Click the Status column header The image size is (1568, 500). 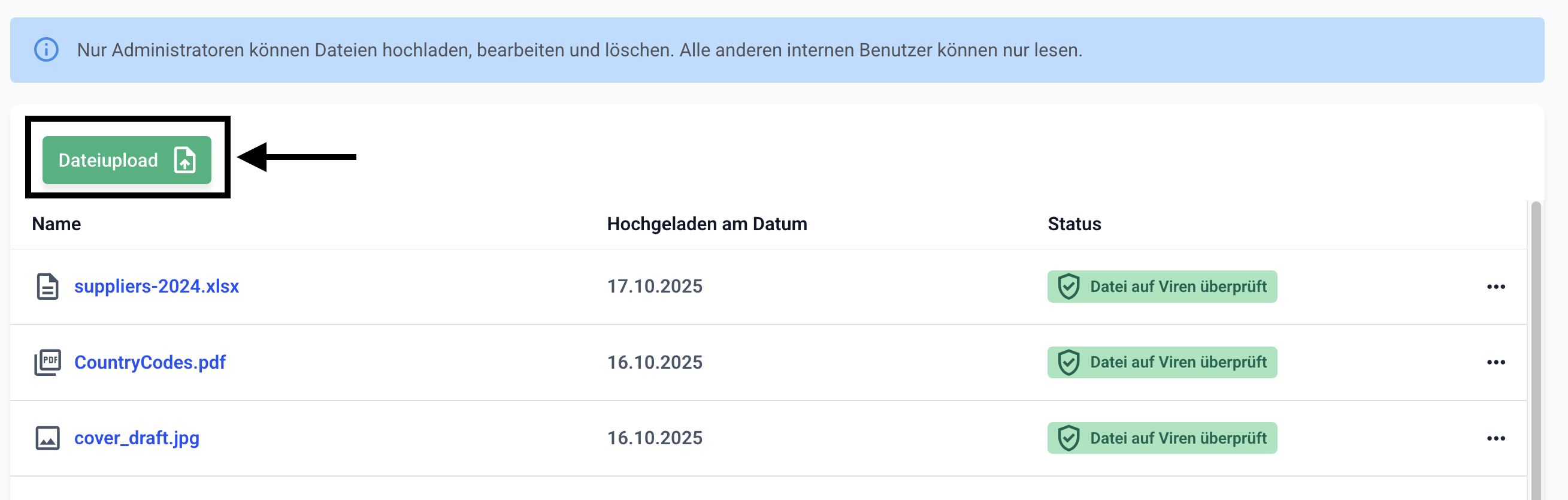1074,224
